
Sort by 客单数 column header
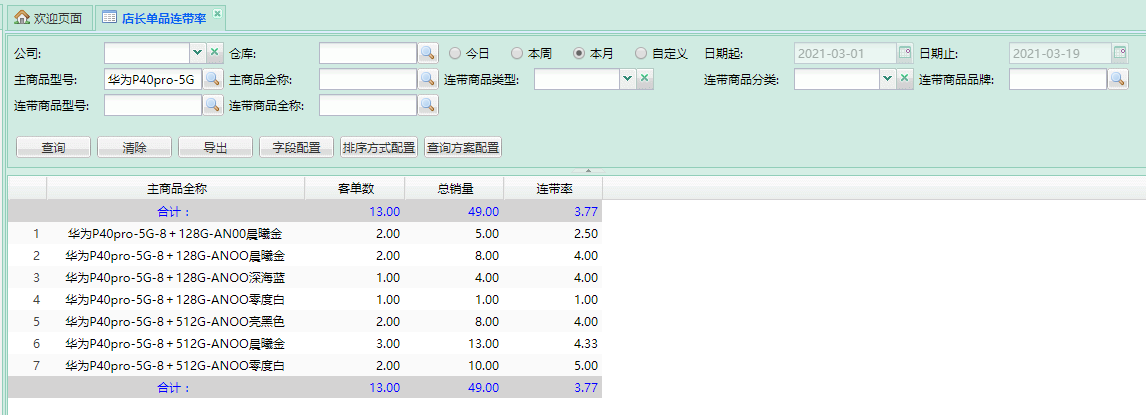point(355,189)
